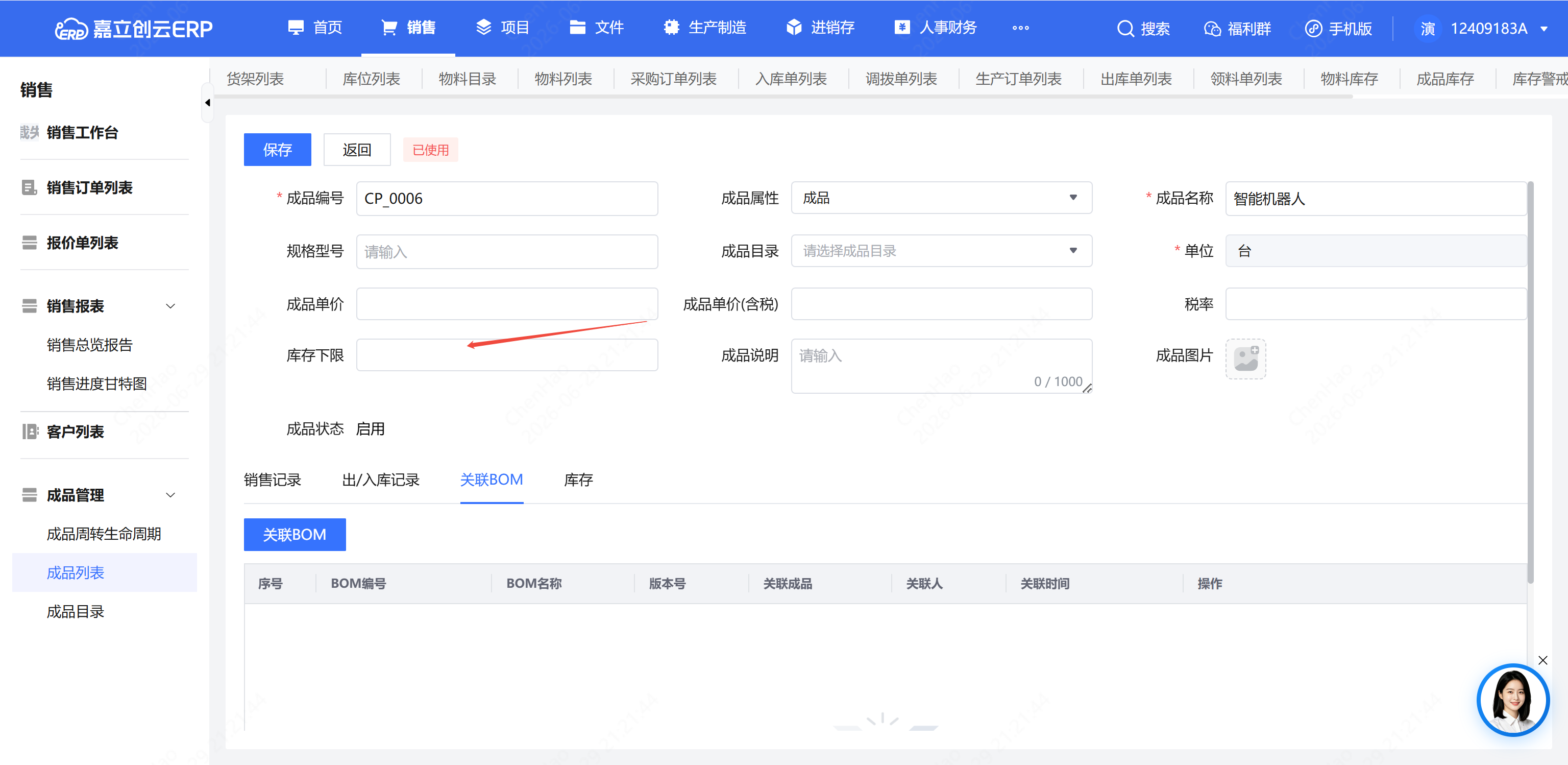Image resolution: width=1568 pixels, height=765 pixels.
Task: Open 成品周转生命周期 in the sidebar
Action: click(x=104, y=534)
